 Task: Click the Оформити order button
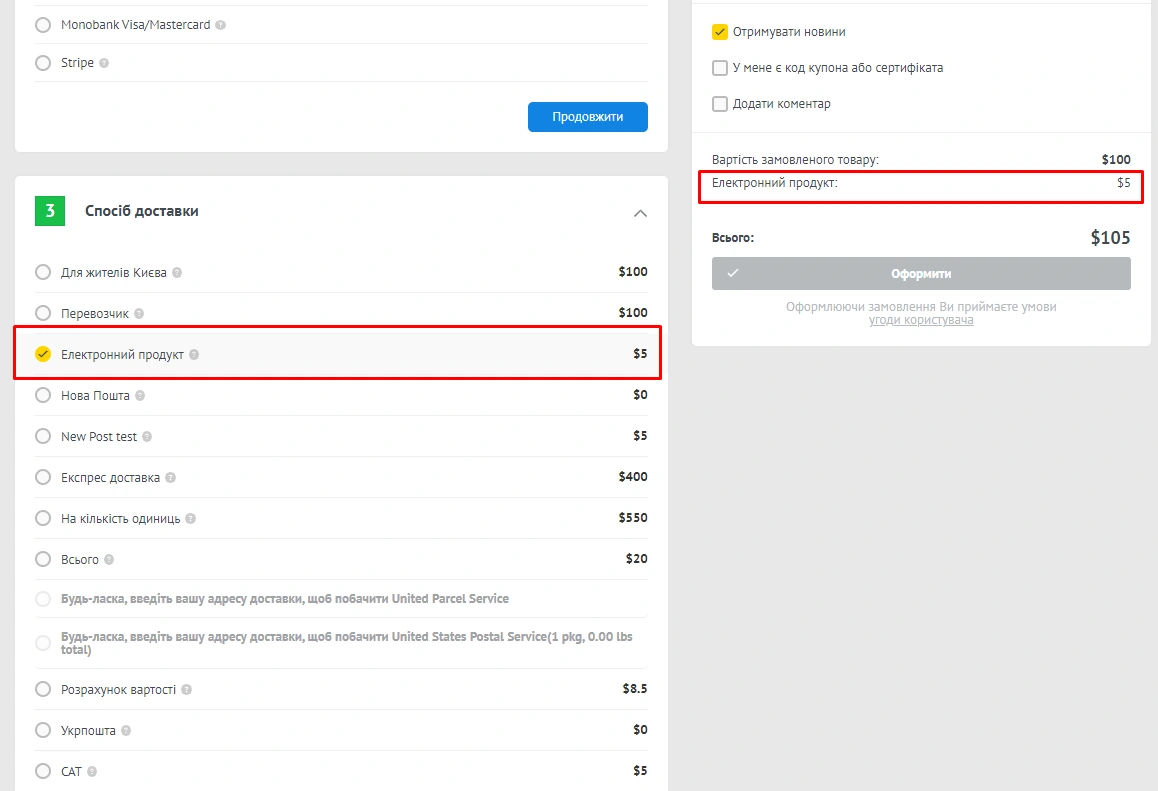921,274
